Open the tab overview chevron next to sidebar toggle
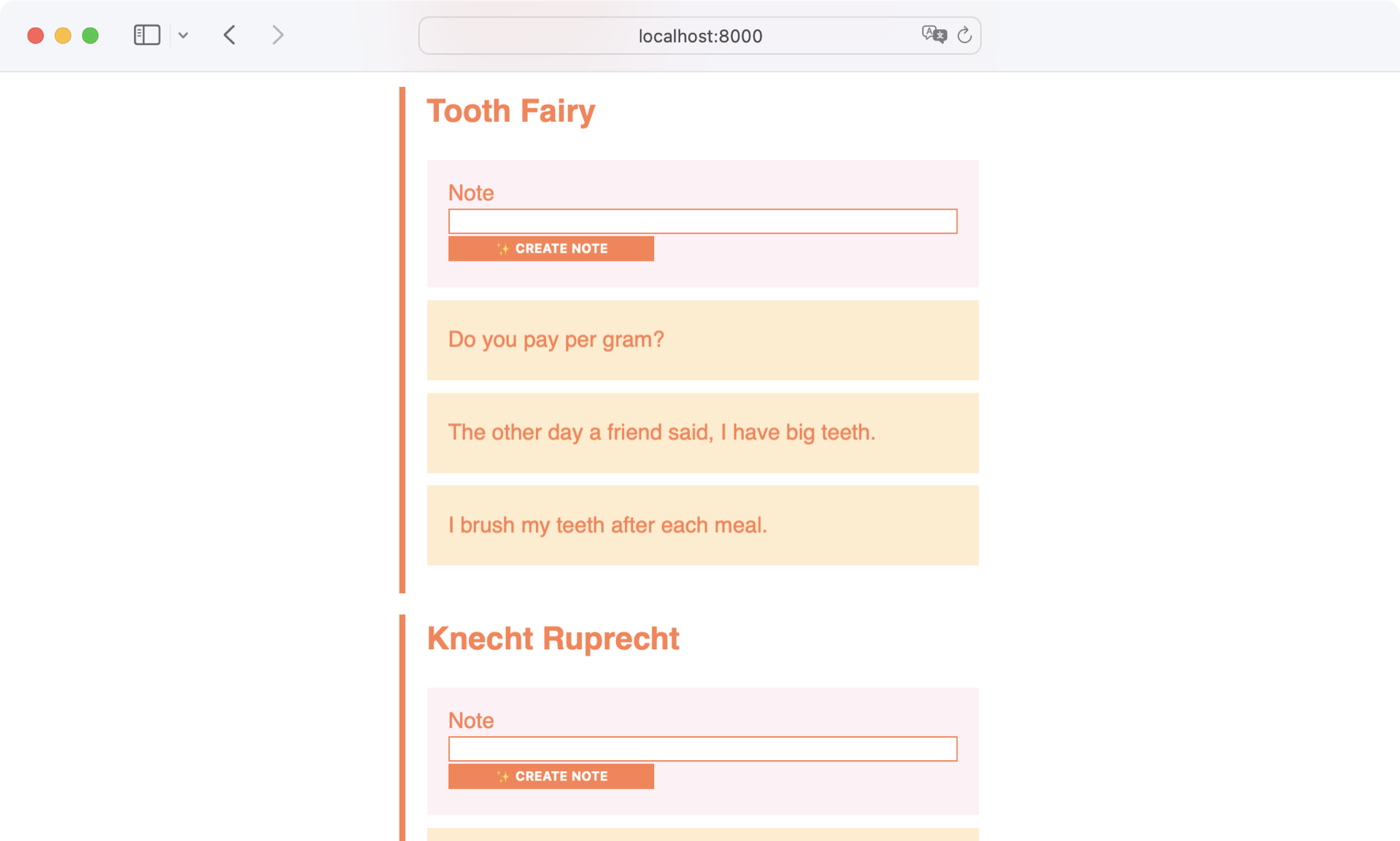The image size is (1400, 841). tap(183, 34)
